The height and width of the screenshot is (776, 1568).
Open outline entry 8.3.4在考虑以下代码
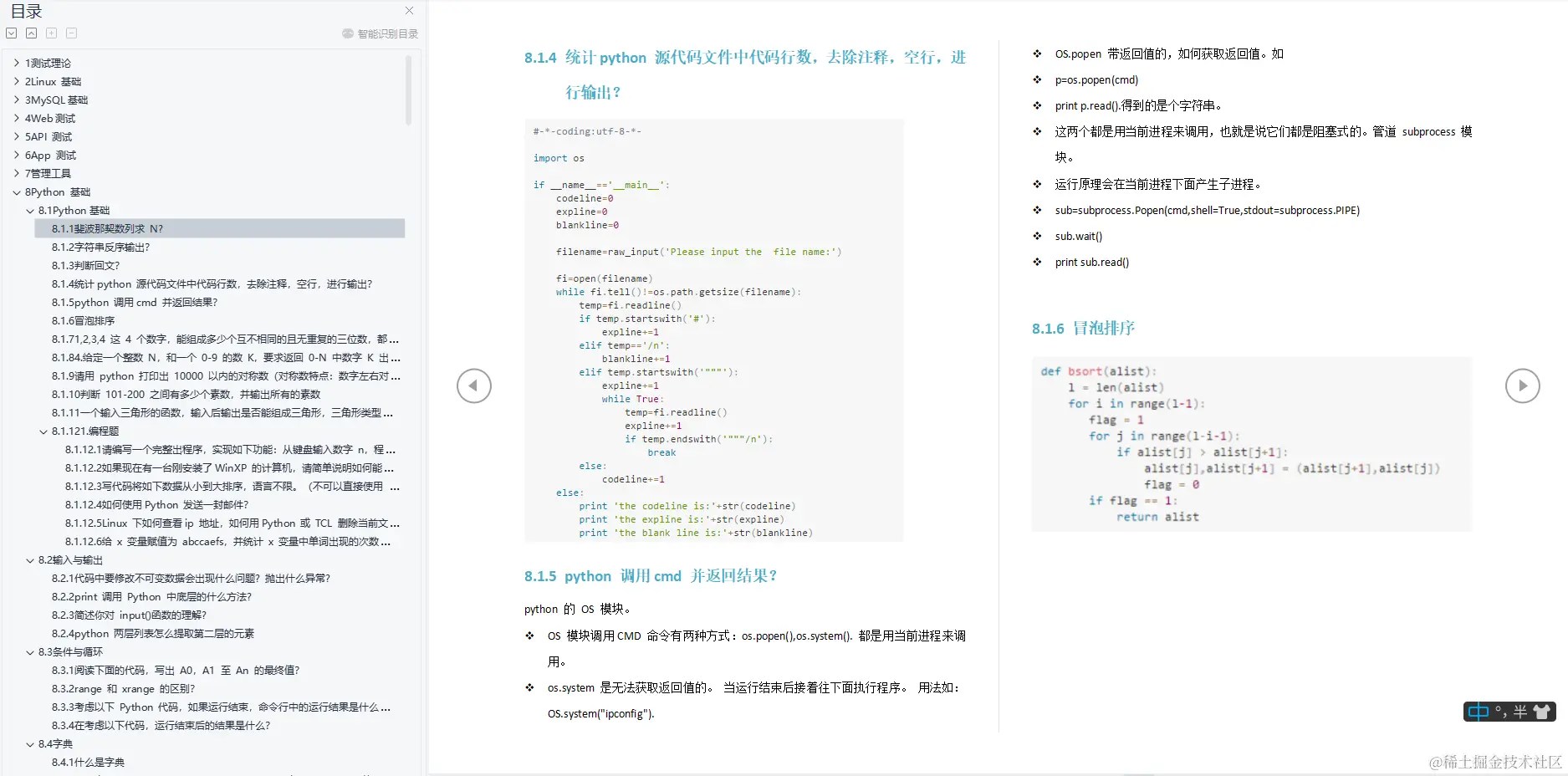(161, 725)
